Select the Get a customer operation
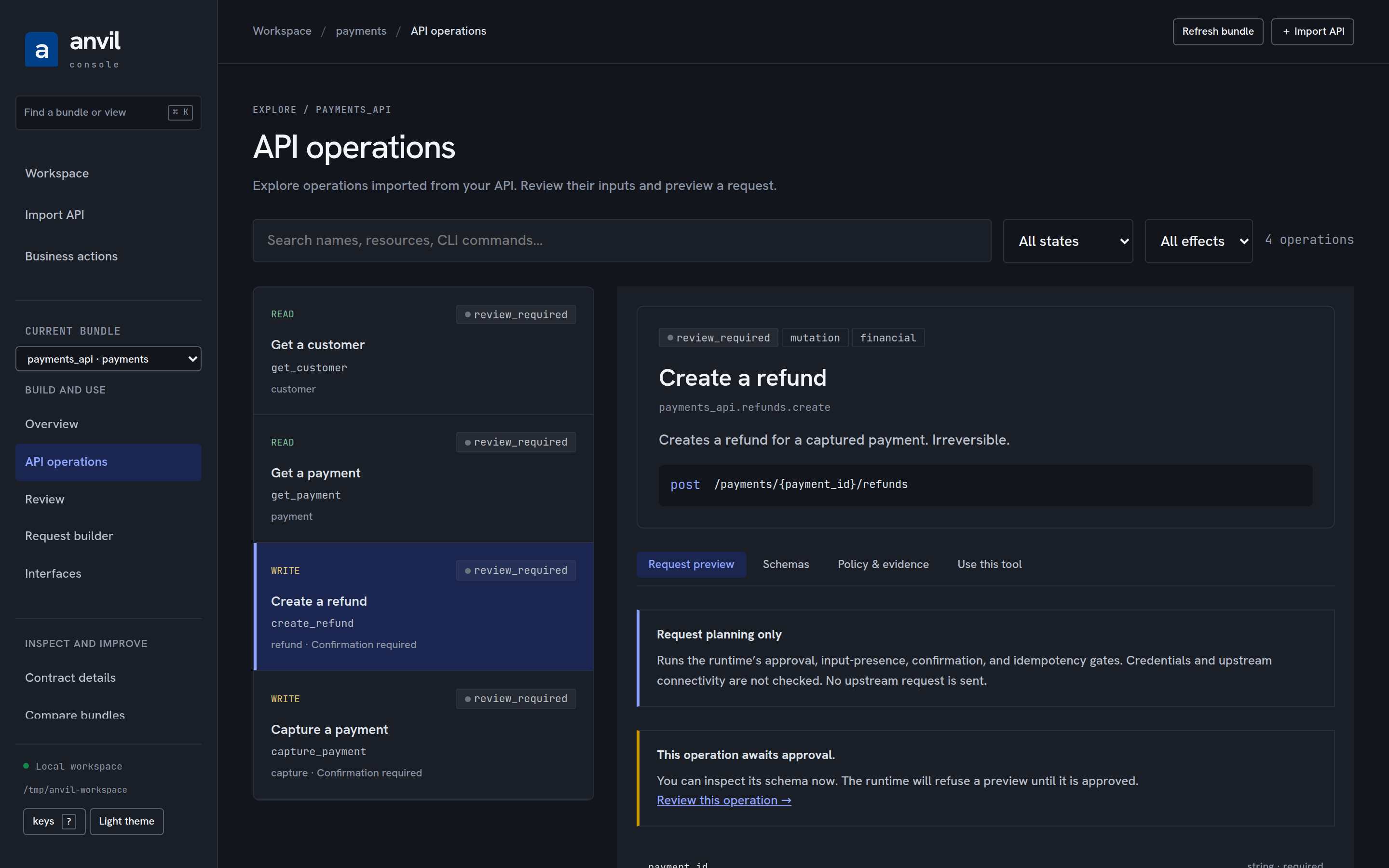The height and width of the screenshot is (868, 1389). [423, 351]
